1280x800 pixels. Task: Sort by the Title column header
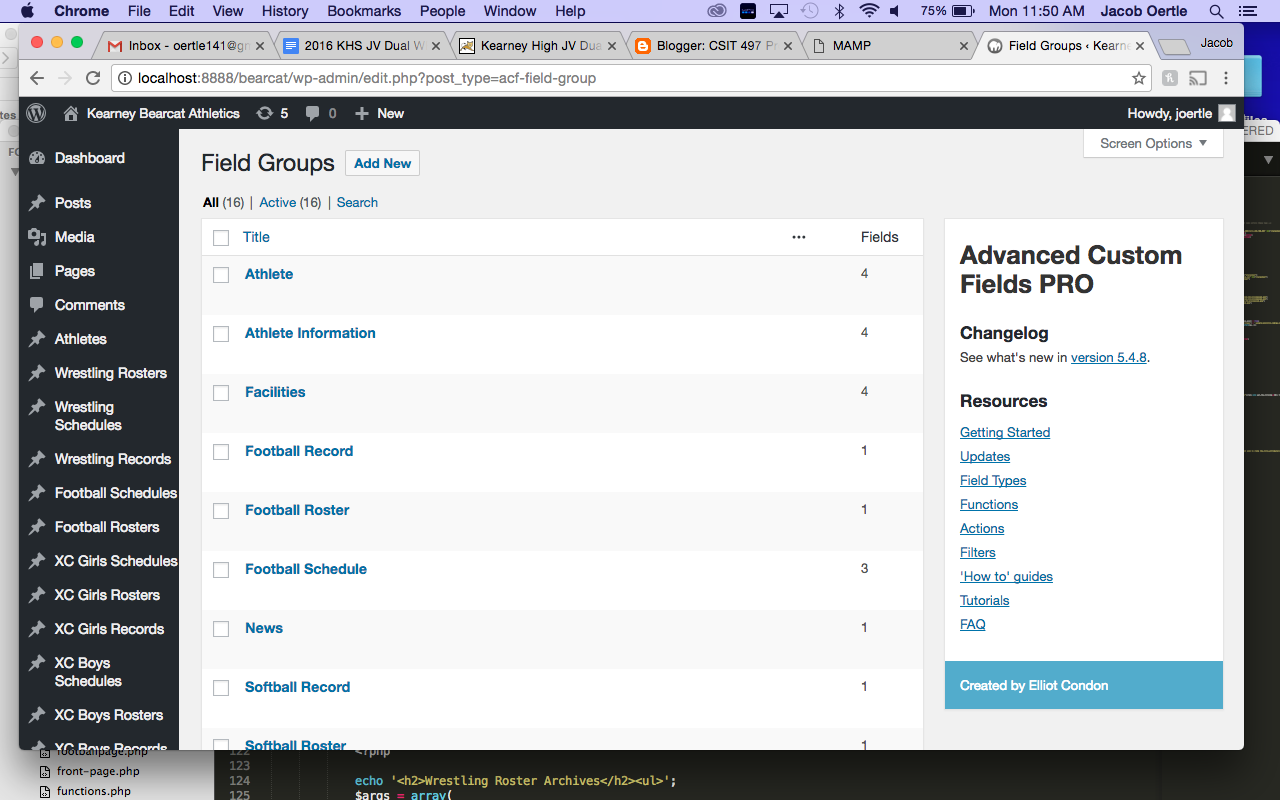tap(256, 237)
